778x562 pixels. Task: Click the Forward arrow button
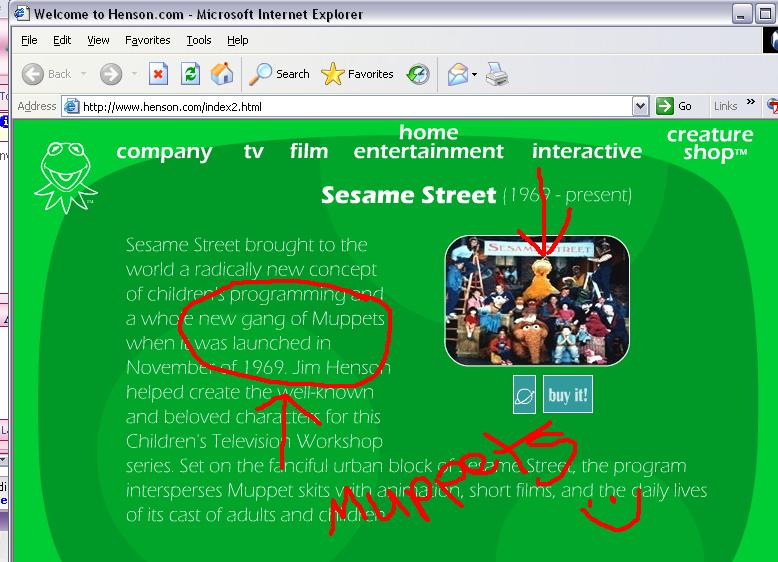coord(111,74)
